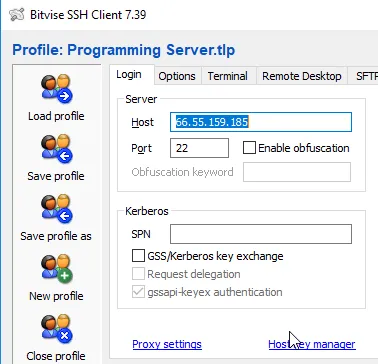The image size is (378, 364).
Task: Open the Proxy settings link
Action: tap(167, 344)
